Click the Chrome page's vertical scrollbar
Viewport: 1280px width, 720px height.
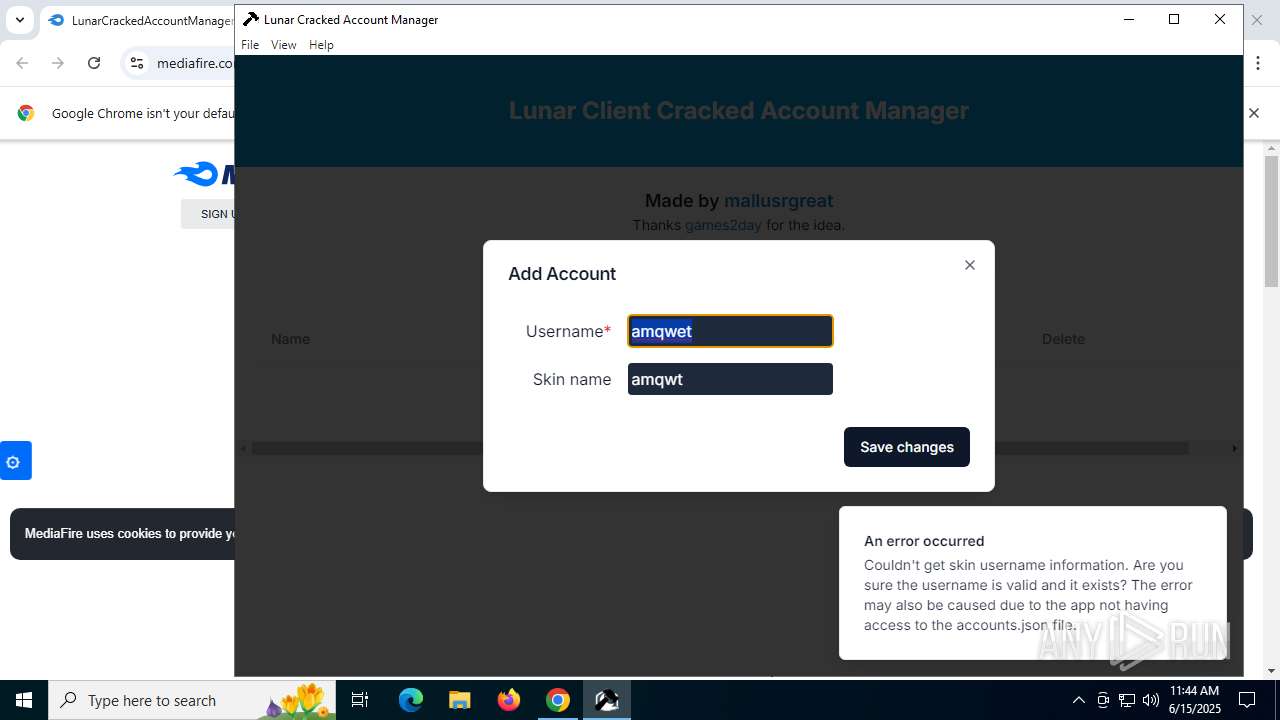1271,221
